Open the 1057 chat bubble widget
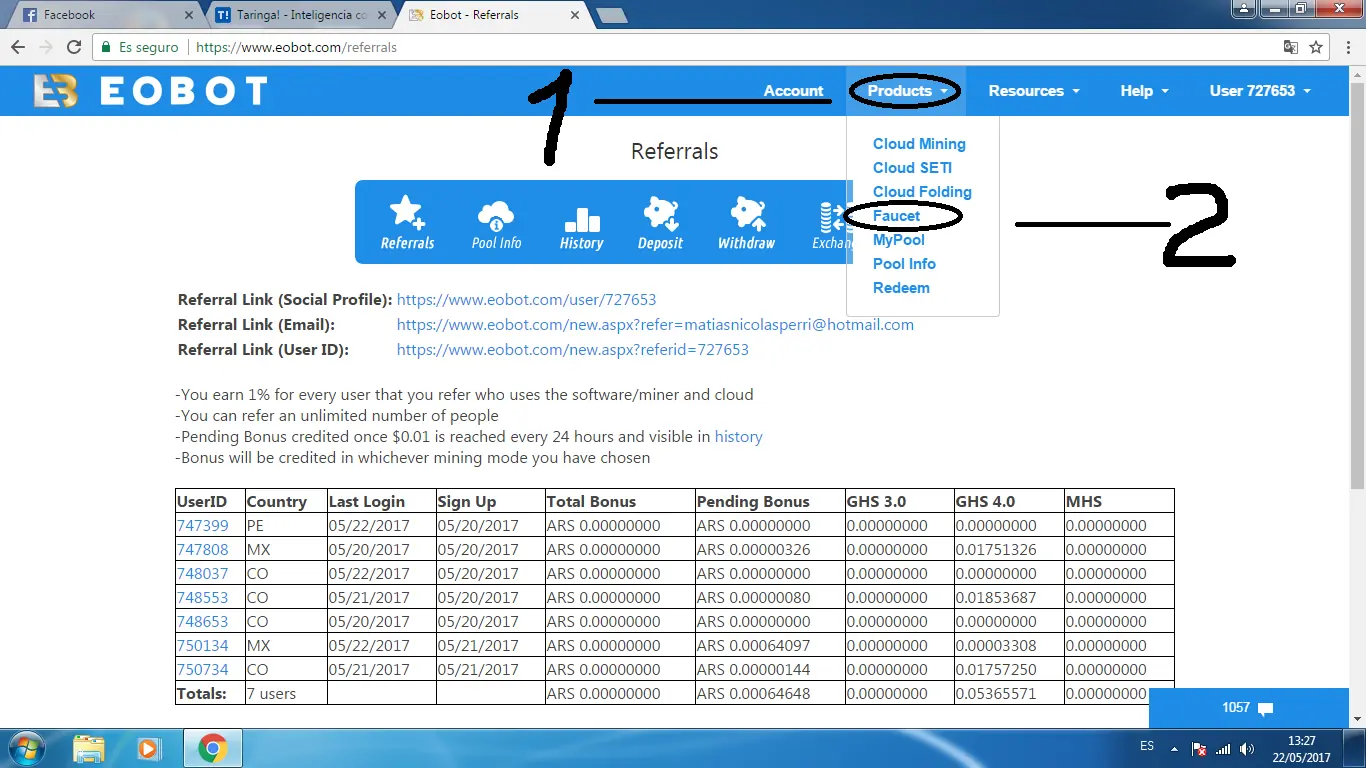The width and height of the screenshot is (1366, 768). coord(1248,708)
